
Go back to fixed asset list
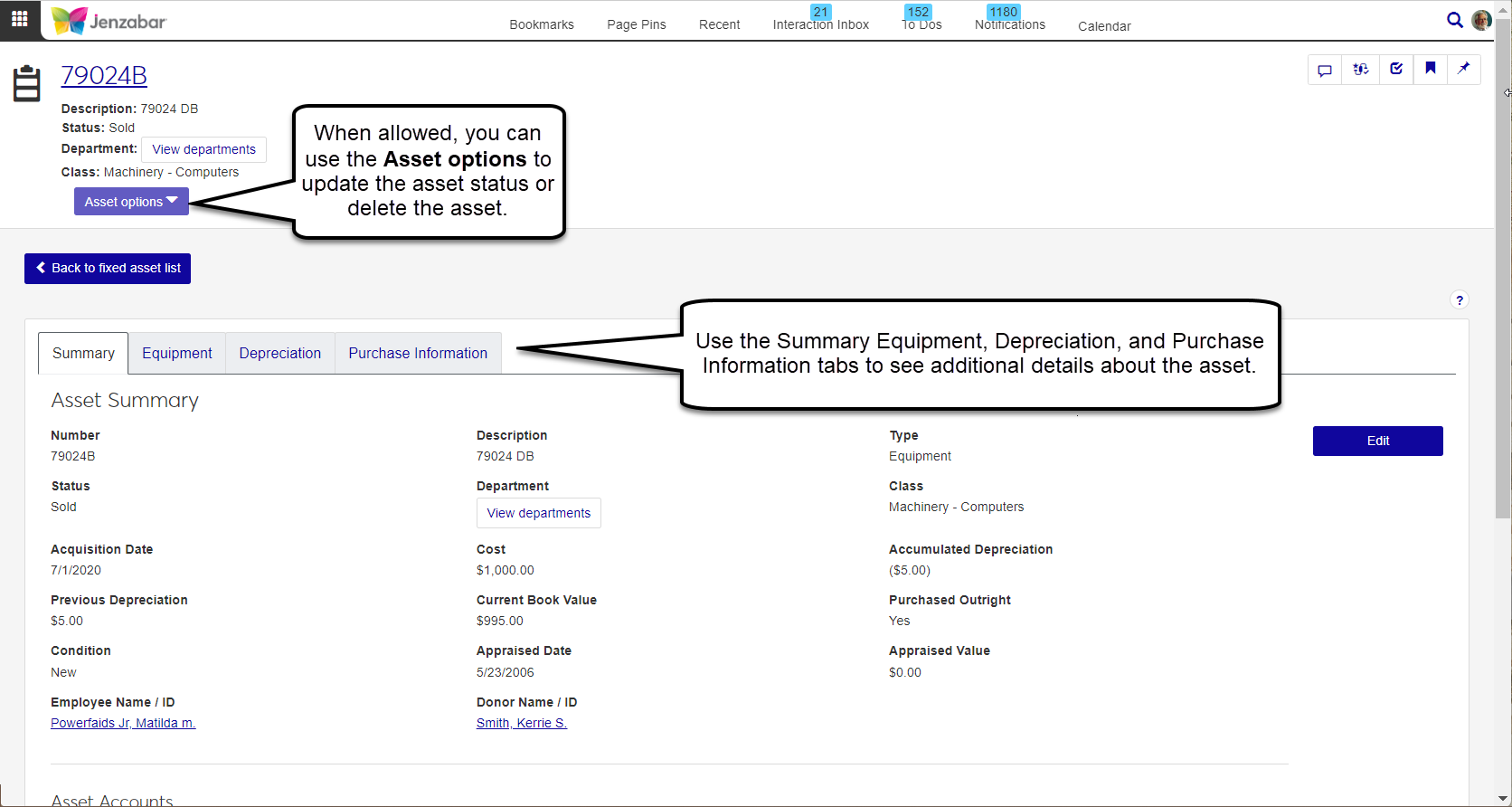click(x=108, y=268)
